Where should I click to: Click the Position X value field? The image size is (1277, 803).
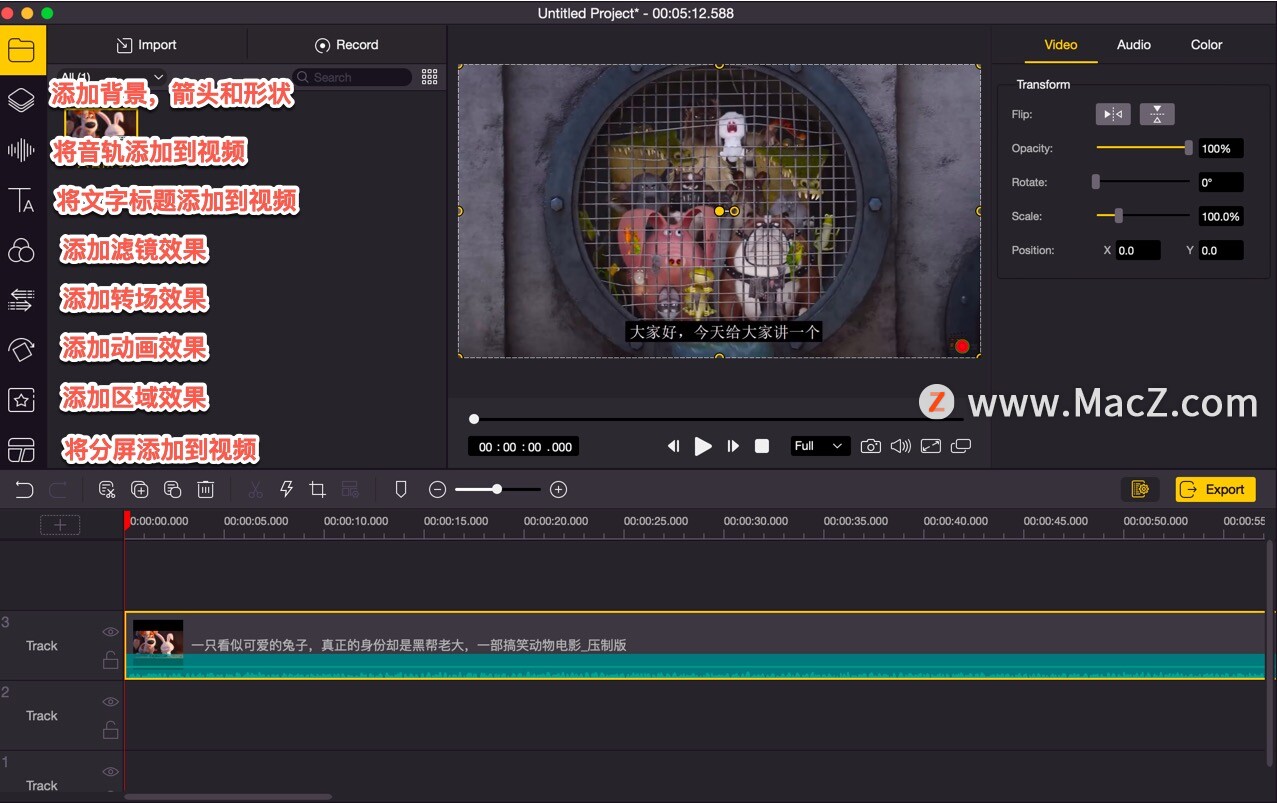click(x=1138, y=250)
